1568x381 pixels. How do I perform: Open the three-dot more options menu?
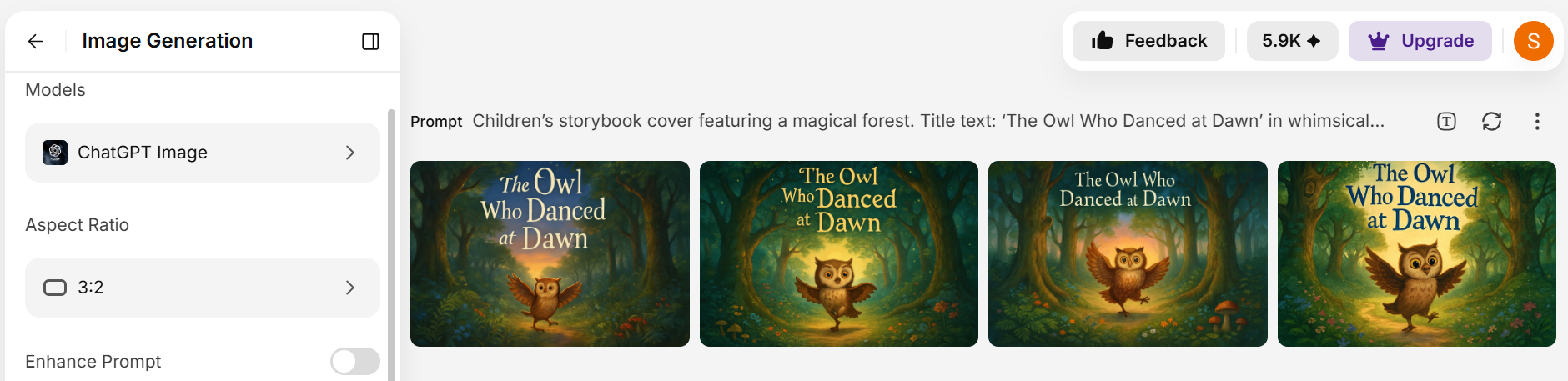1537,122
